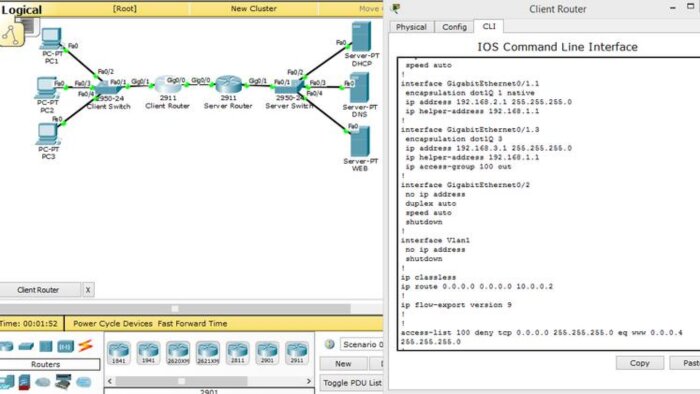Click Fast Forward Time
Viewport: 700px width, 394px height.
tap(192, 323)
